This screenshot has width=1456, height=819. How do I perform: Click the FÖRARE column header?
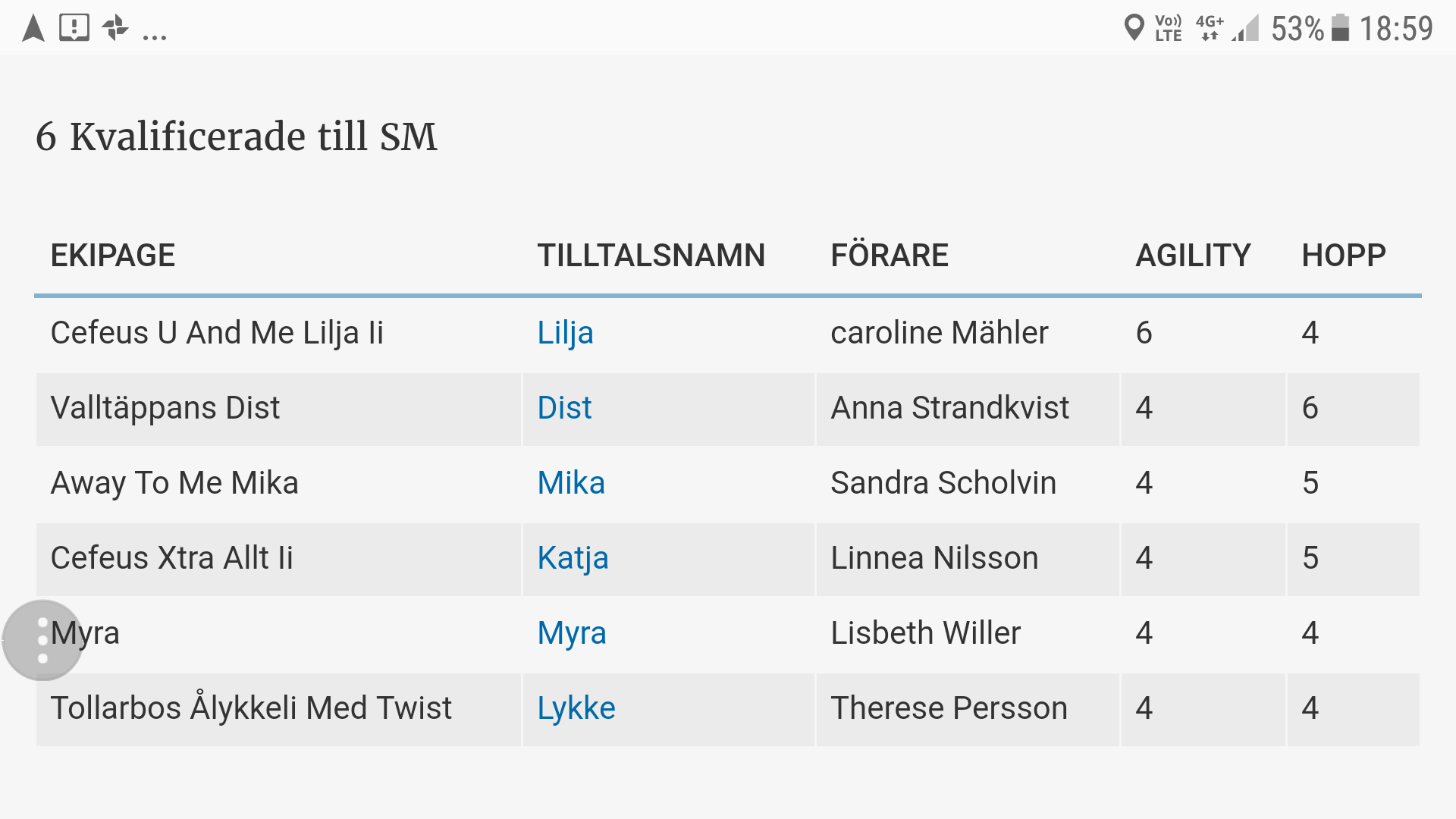coord(890,256)
